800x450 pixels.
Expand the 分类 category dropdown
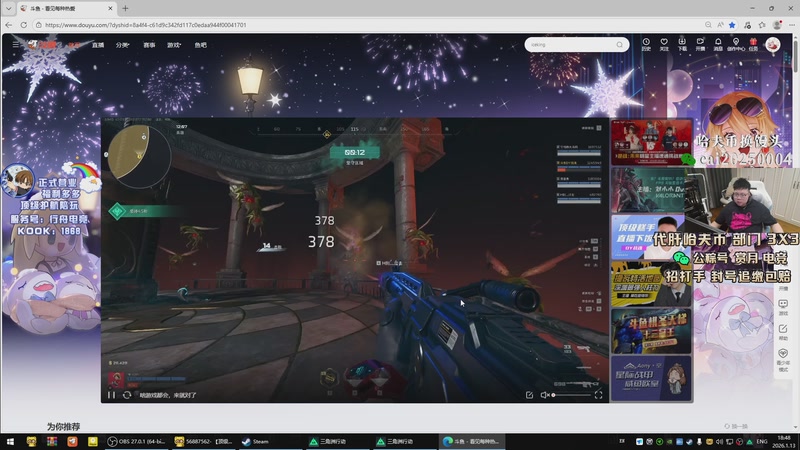pyautogui.click(x=122, y=45)
